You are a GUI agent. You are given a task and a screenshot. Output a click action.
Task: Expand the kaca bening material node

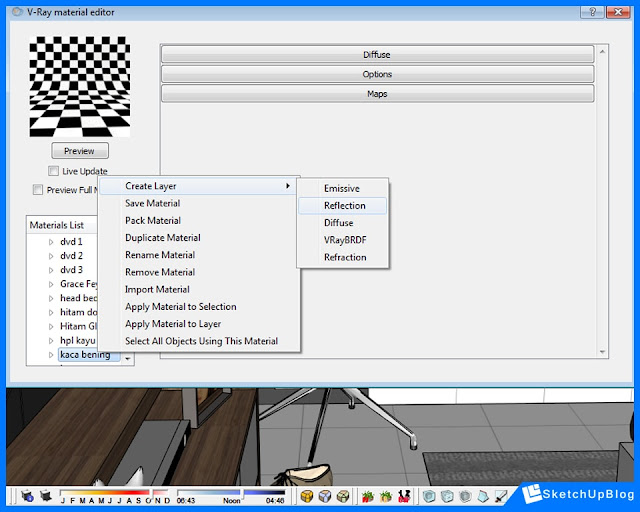[51, 355]
